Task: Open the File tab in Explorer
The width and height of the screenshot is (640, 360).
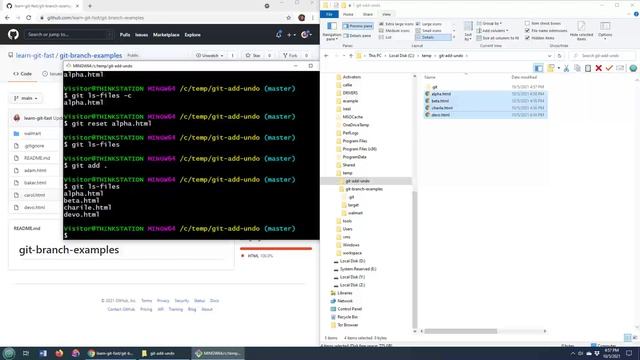Action: pyautogui.click(x=329, y=14)
